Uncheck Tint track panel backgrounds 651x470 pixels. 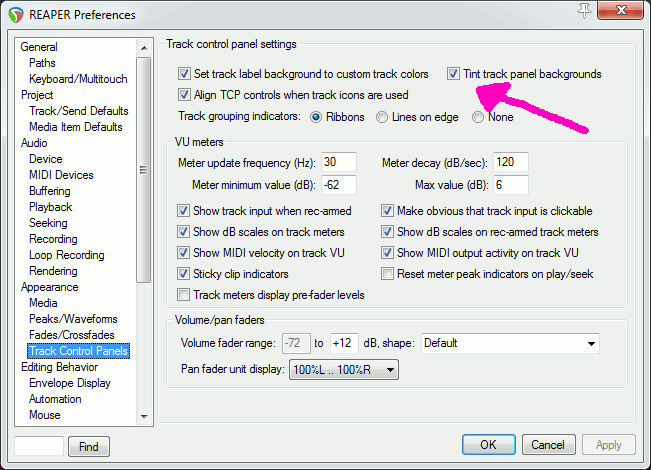coord(453,74)
